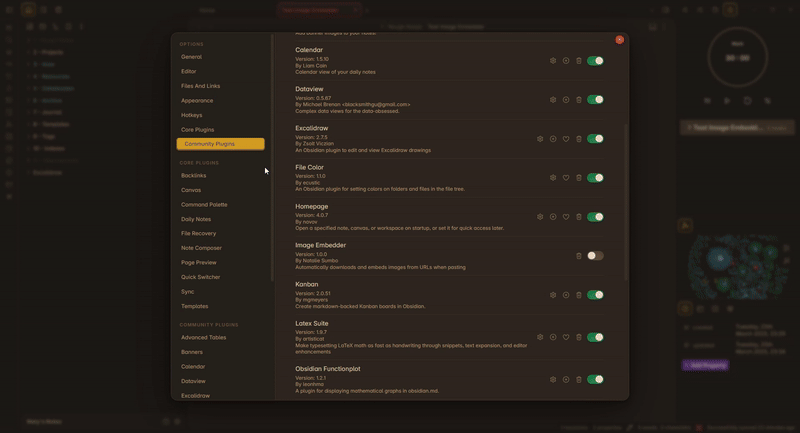Disable the File Color plugin toggle
Image resolution: width=800 pixels, height=433 pixels.
tap(595, 177)
